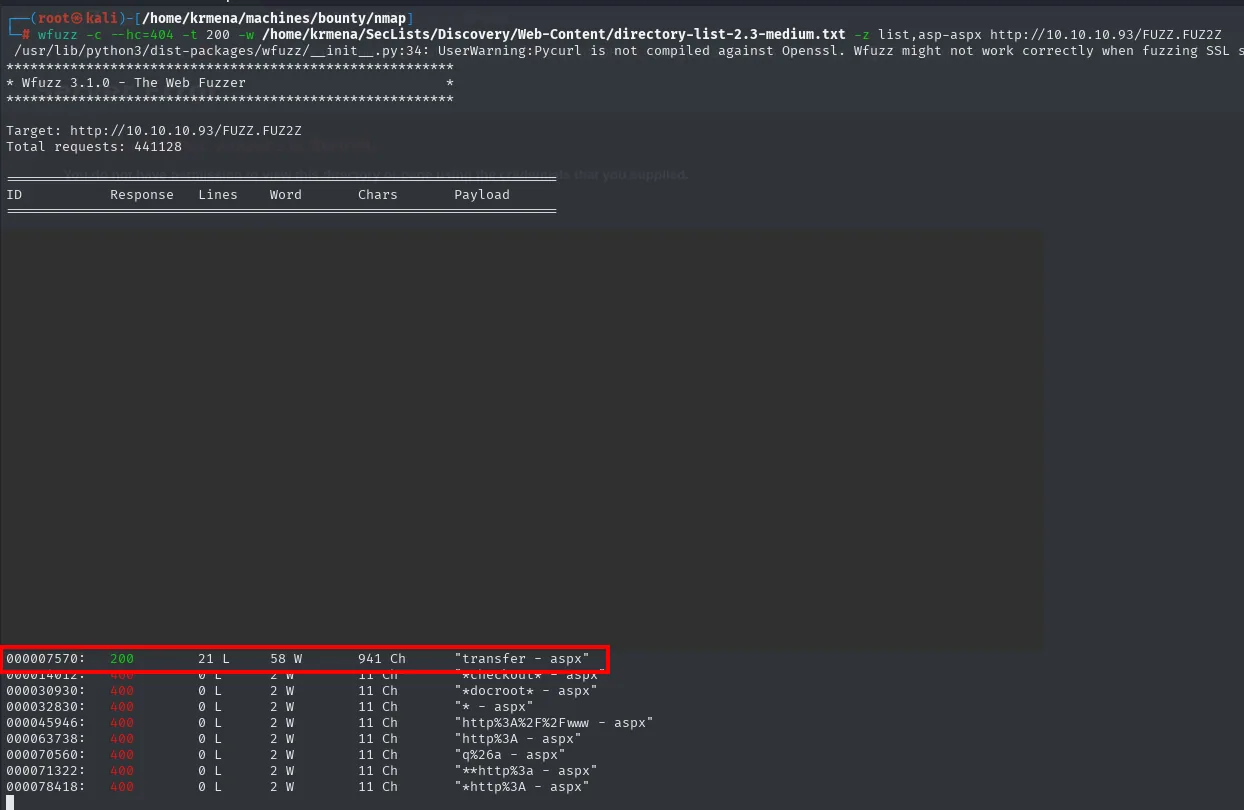Click the Pycurl UserWarning line
The image size is (1244, 810).
tap(629, 51)
